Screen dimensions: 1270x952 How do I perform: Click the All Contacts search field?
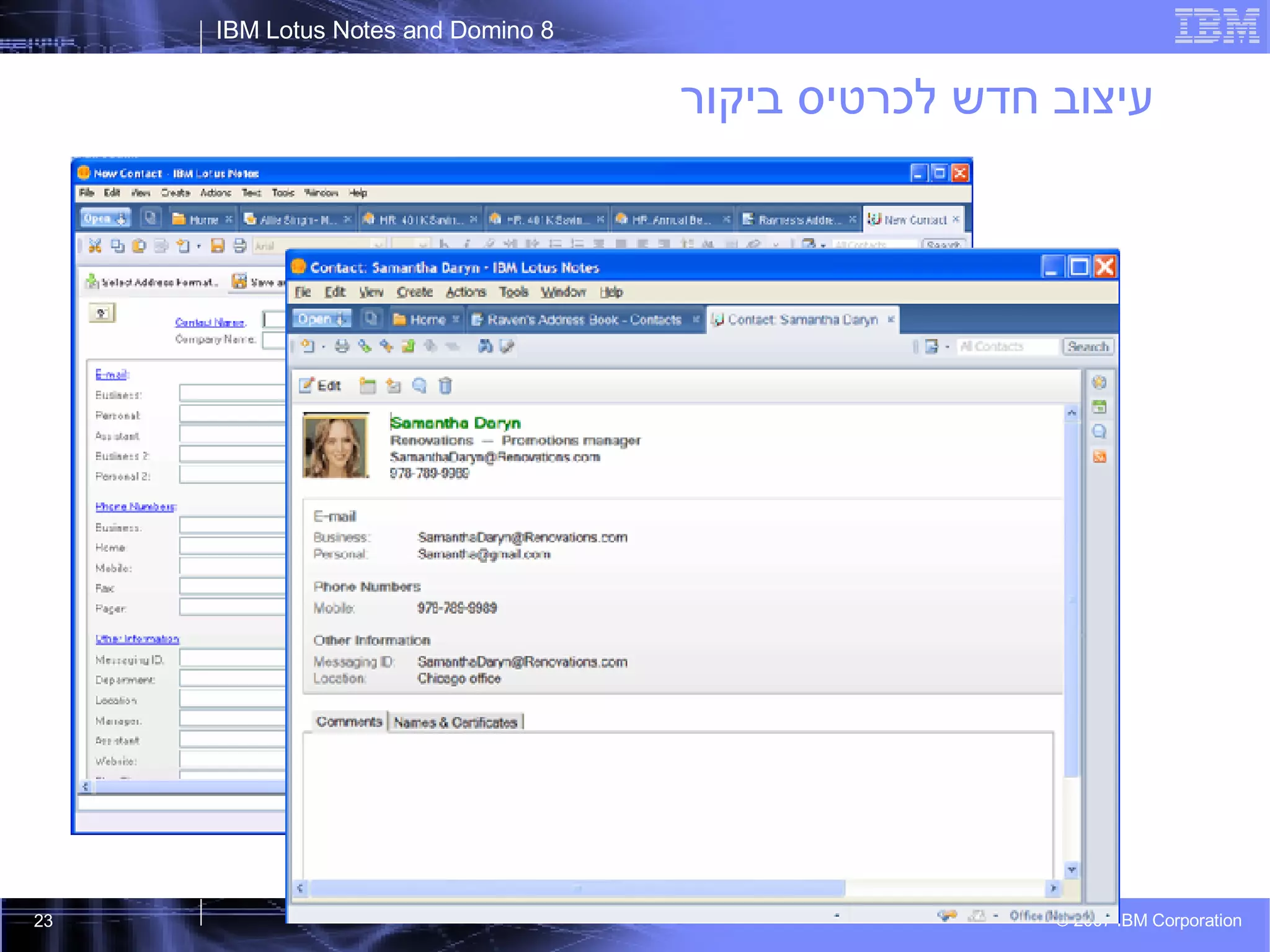tap(1006, 346)
